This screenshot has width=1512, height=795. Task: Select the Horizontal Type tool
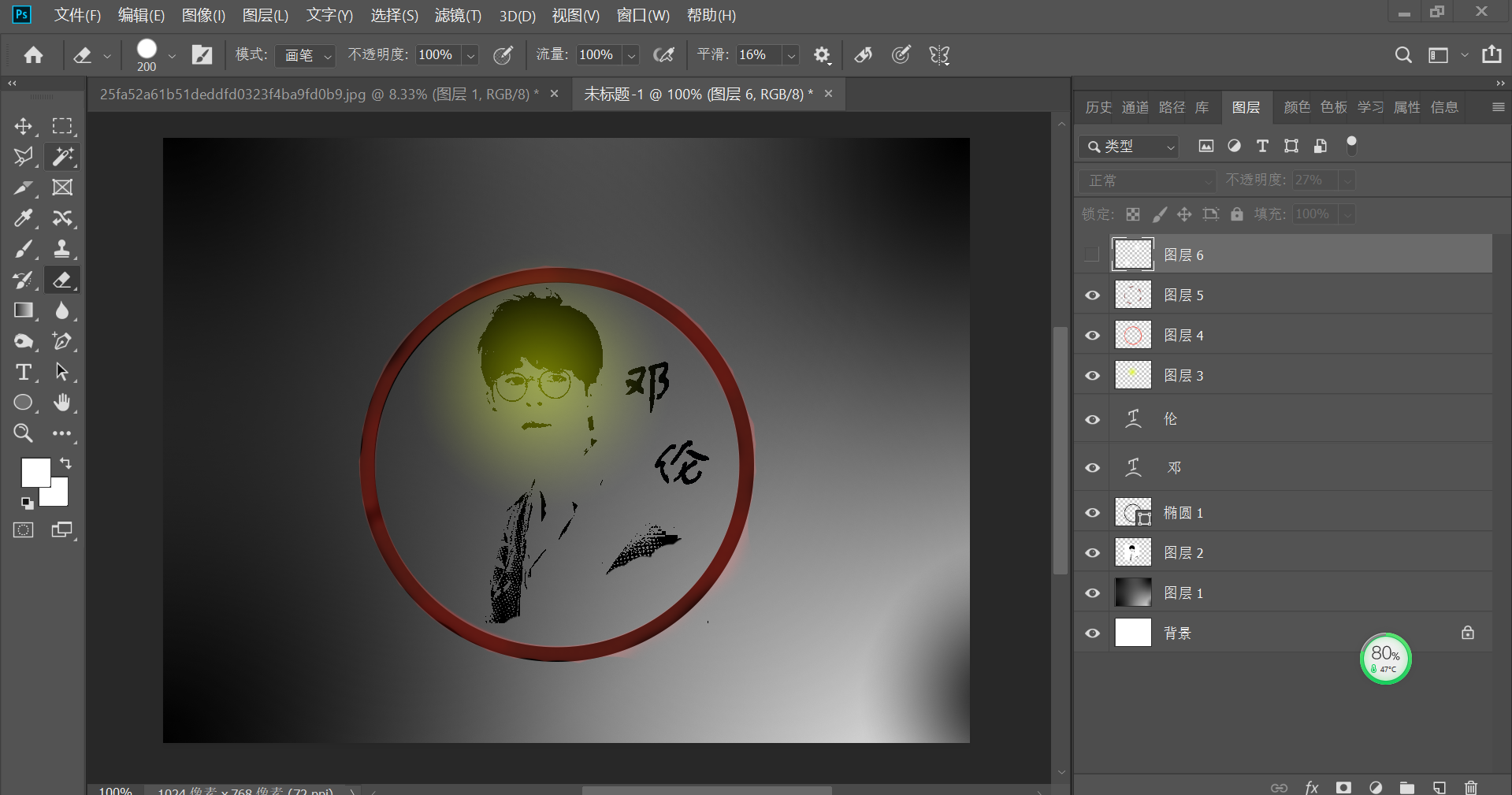[x=24, y=372]
